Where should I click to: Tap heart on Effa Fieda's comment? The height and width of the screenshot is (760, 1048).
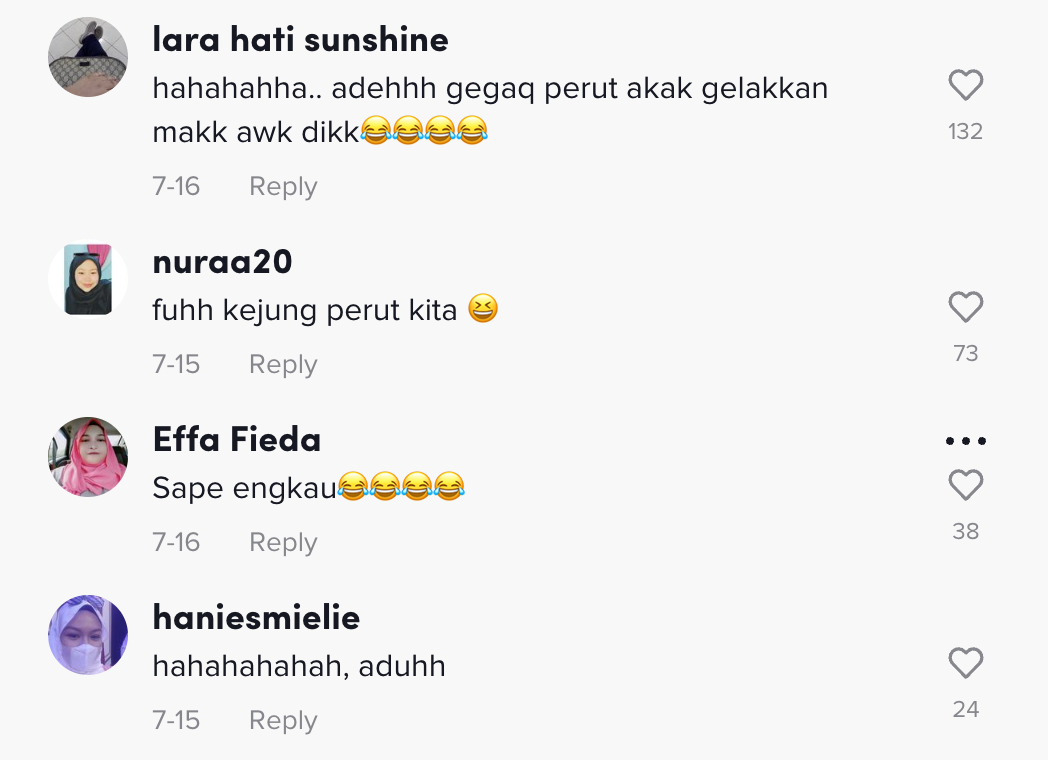965,486
